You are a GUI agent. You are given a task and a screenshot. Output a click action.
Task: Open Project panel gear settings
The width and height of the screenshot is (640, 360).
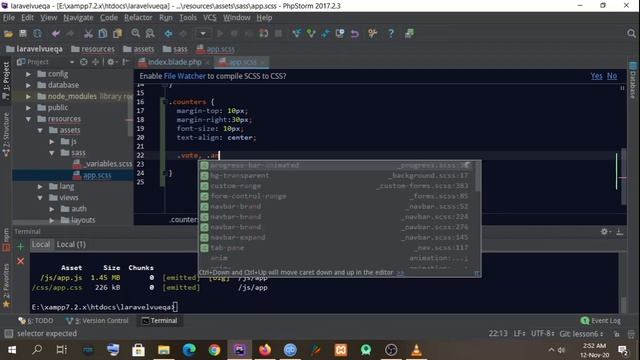(111, 62)
